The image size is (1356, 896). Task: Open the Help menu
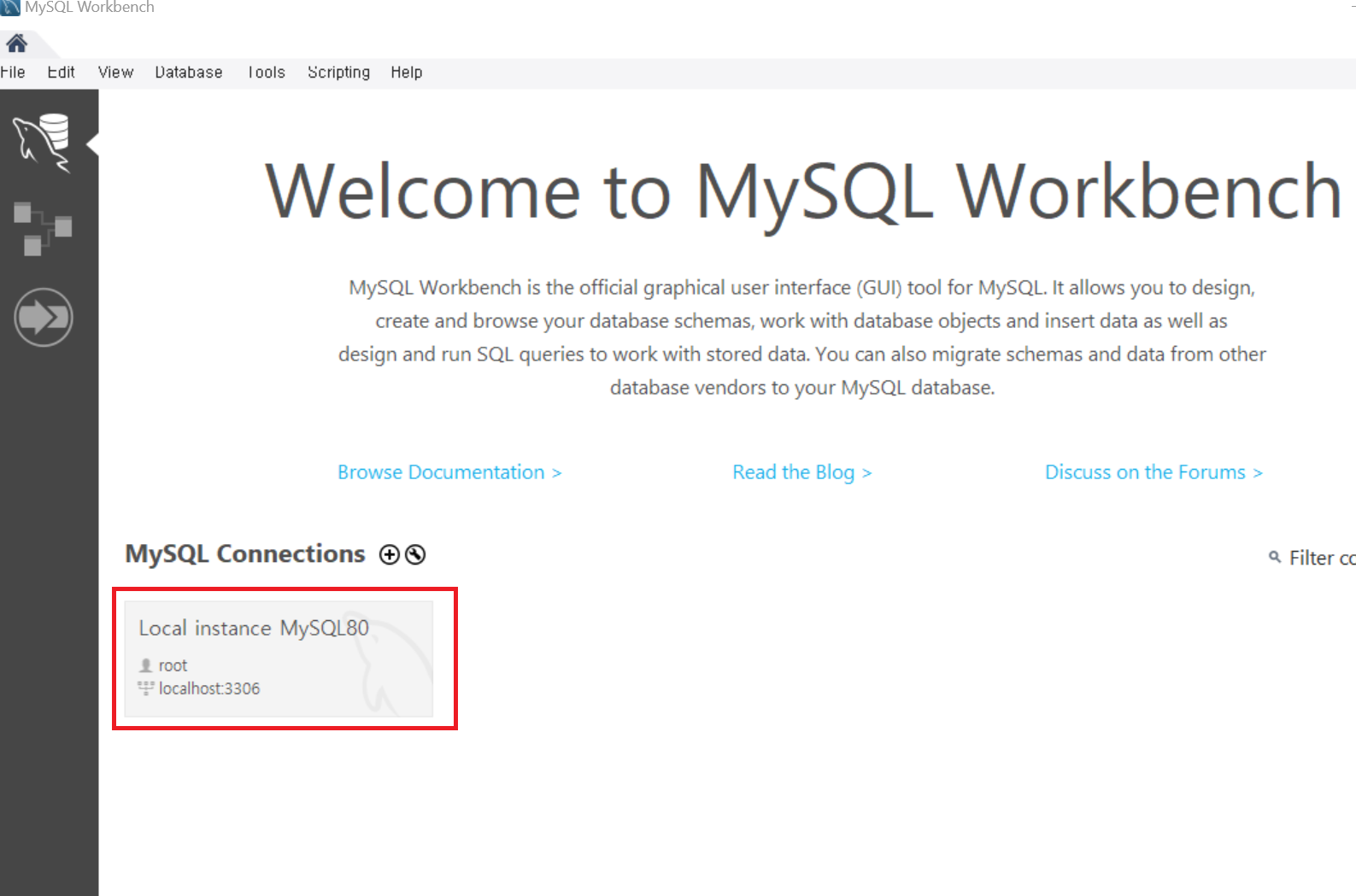(407, 73)
